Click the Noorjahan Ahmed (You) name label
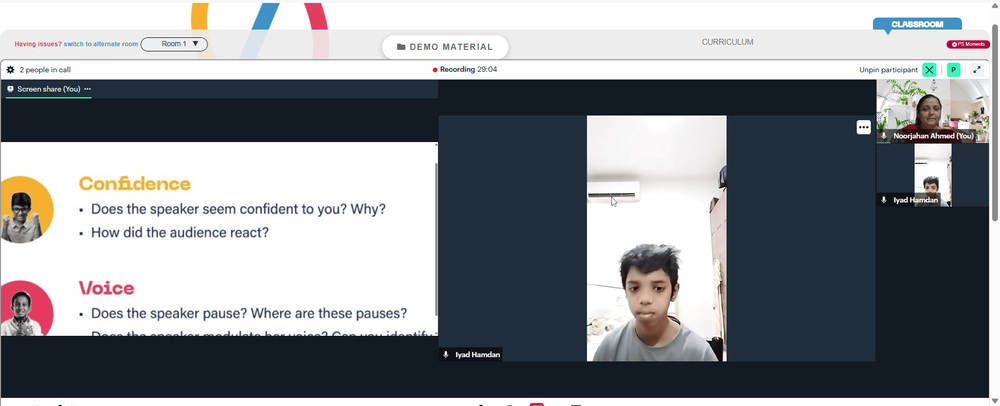The width and height of the screenshot is (1000, 406). tap(933, 136)
